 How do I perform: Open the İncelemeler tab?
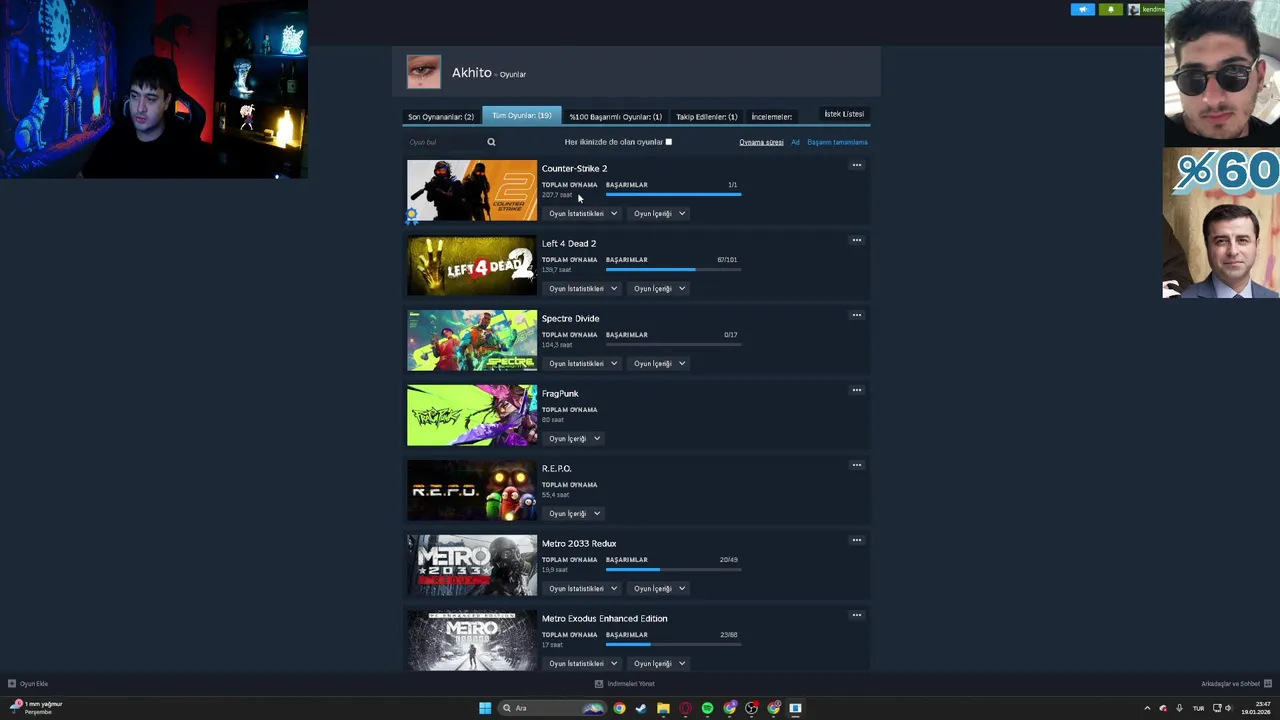click(772, 117)
